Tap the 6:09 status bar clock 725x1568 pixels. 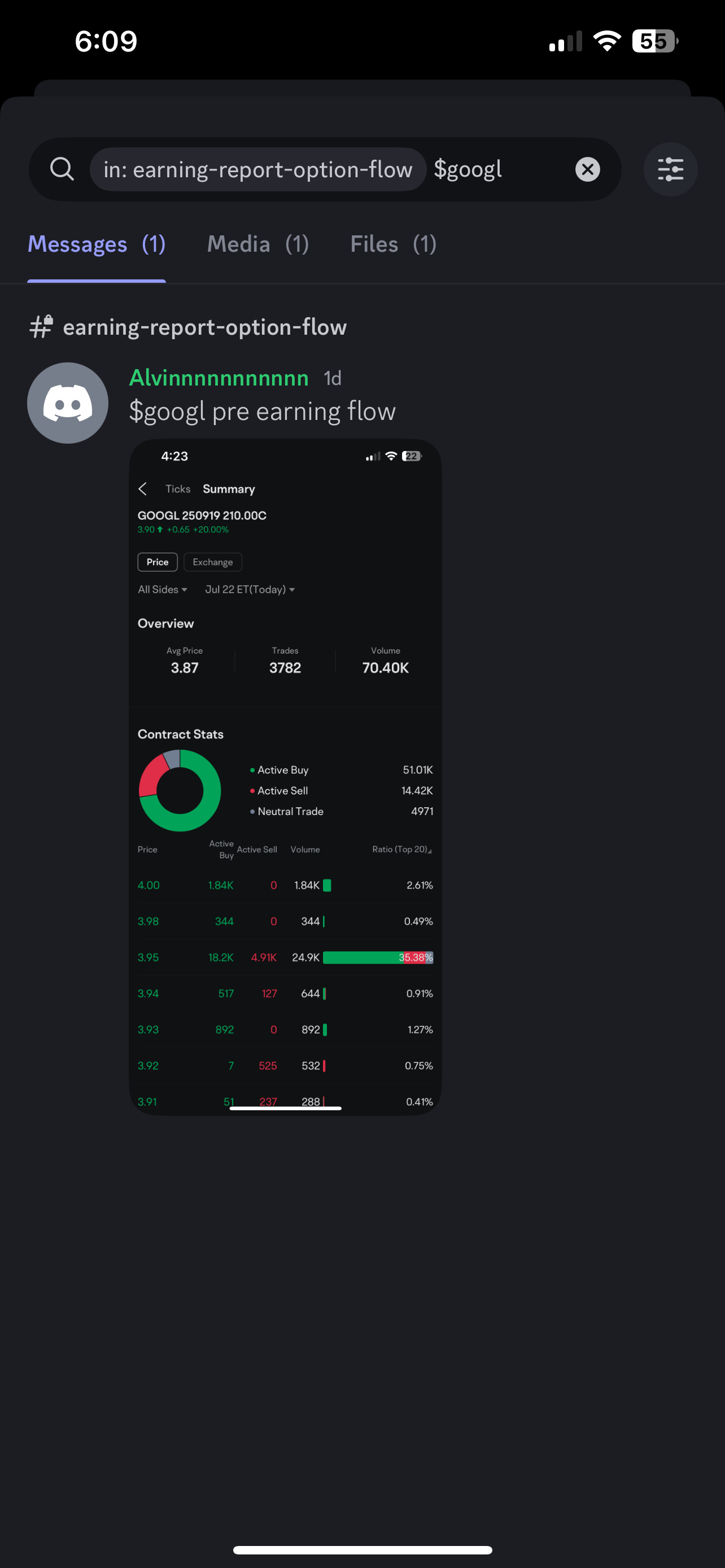pyautogui.click(x=106, y=41)
